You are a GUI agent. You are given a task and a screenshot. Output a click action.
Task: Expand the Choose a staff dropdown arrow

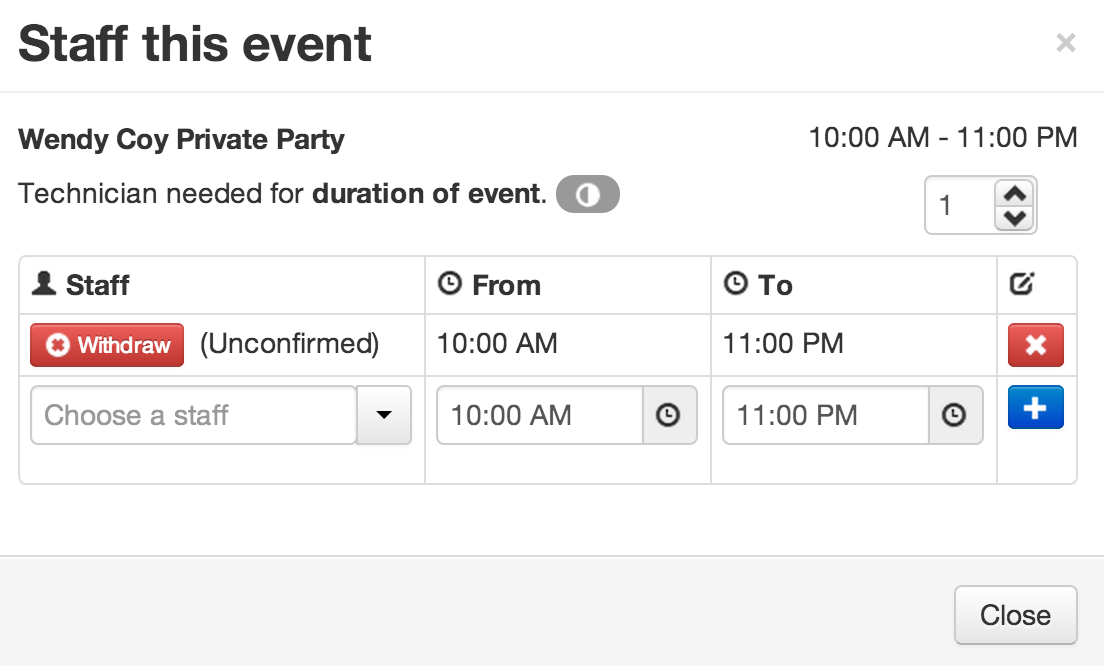[x=384, y=415]
